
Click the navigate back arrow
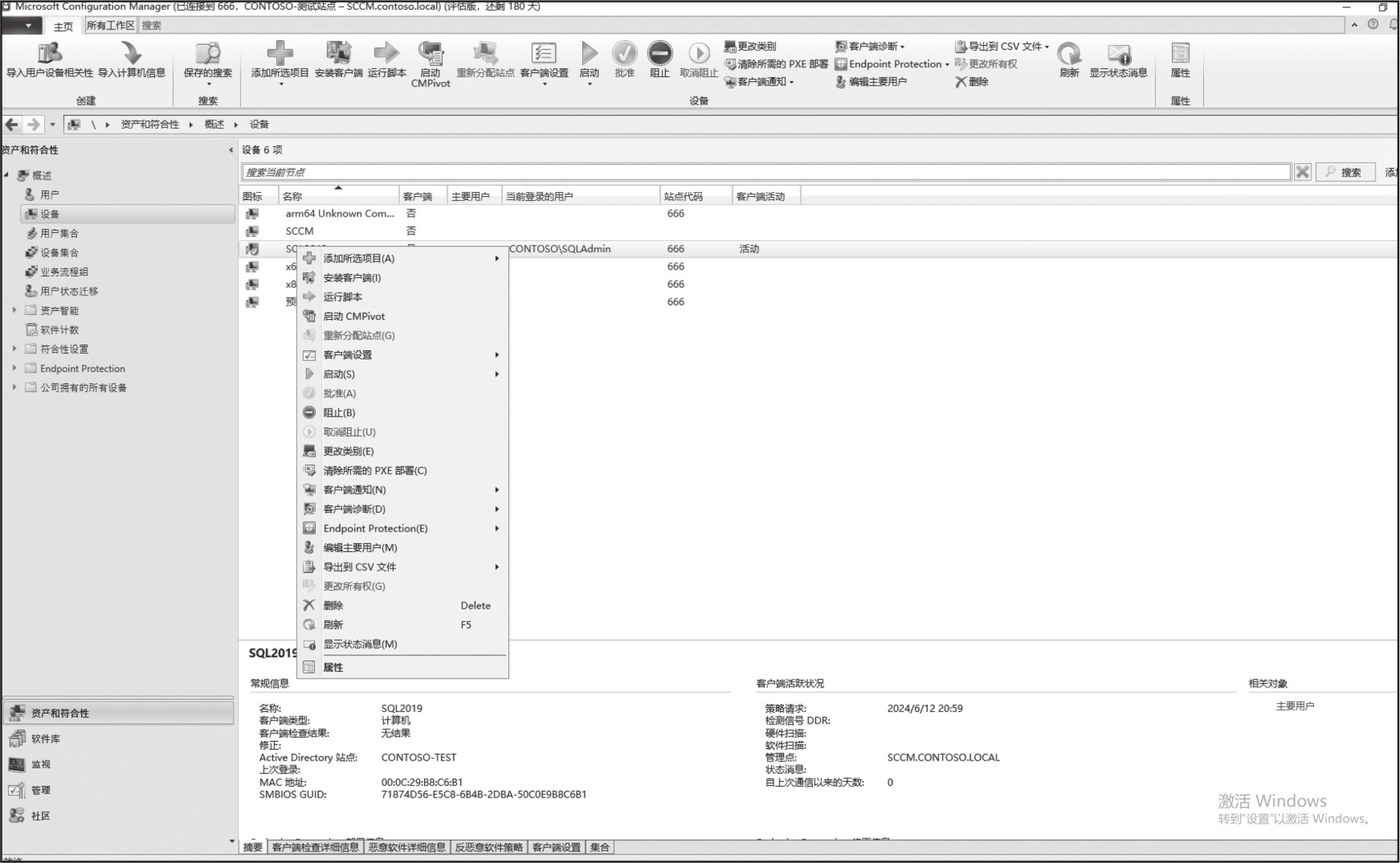pyautogui.click(x=11, y=125)
